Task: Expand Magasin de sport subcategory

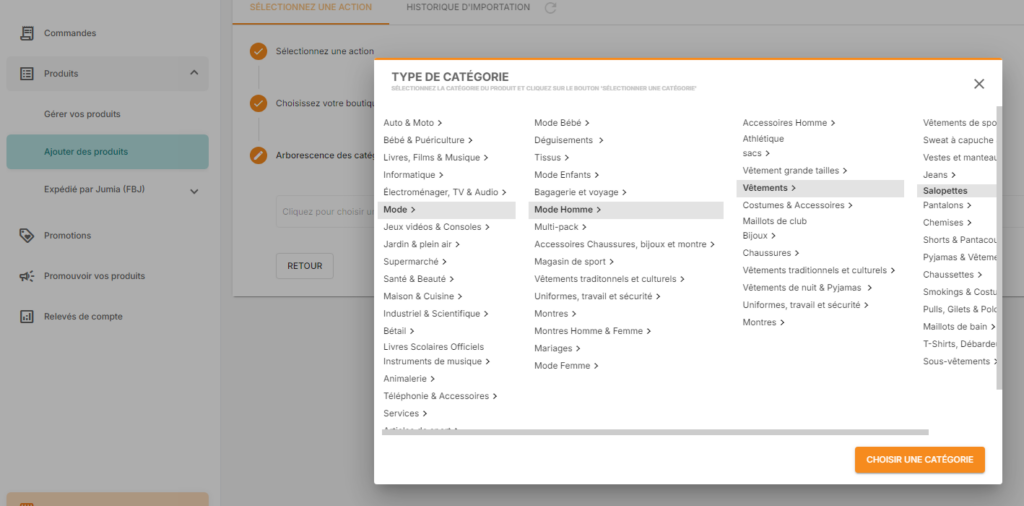Action: pos(574,262)
